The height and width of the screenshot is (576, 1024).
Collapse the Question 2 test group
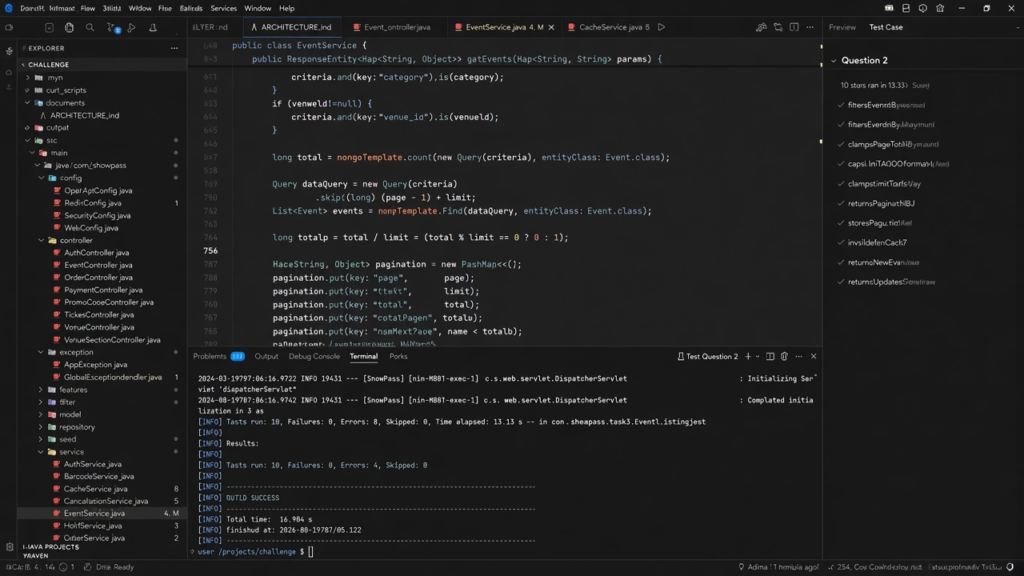tap(833, 61)
